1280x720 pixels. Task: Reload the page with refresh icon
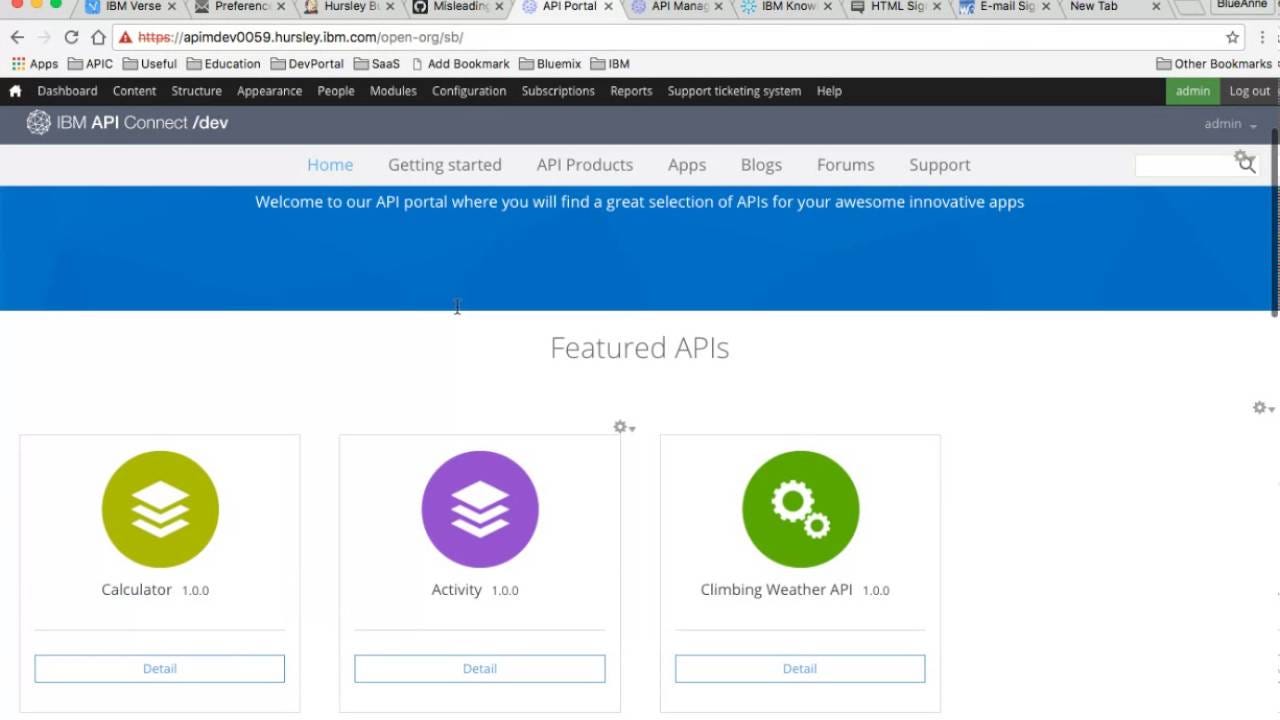pos(71,37)
